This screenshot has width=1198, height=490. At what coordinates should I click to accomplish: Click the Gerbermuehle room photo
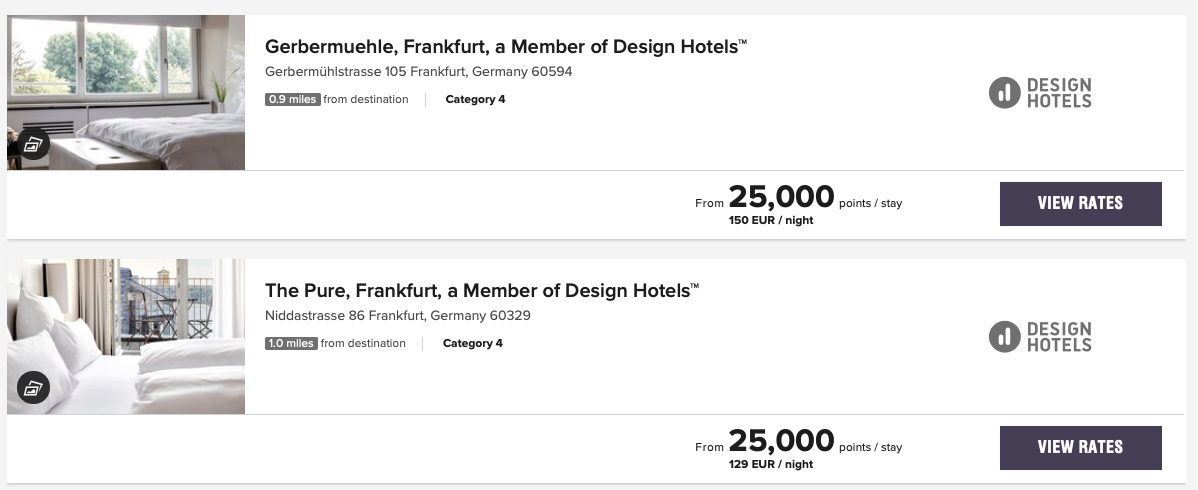126,80
